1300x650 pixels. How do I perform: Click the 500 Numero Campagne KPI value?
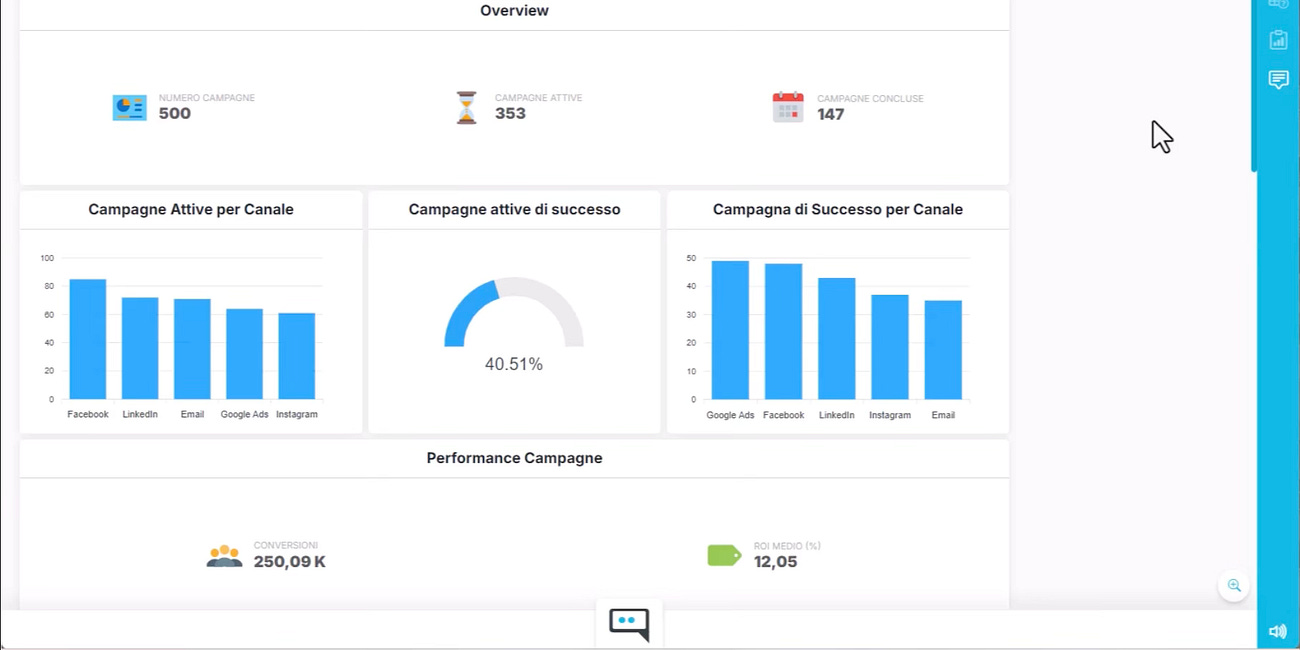click(174, 113)
